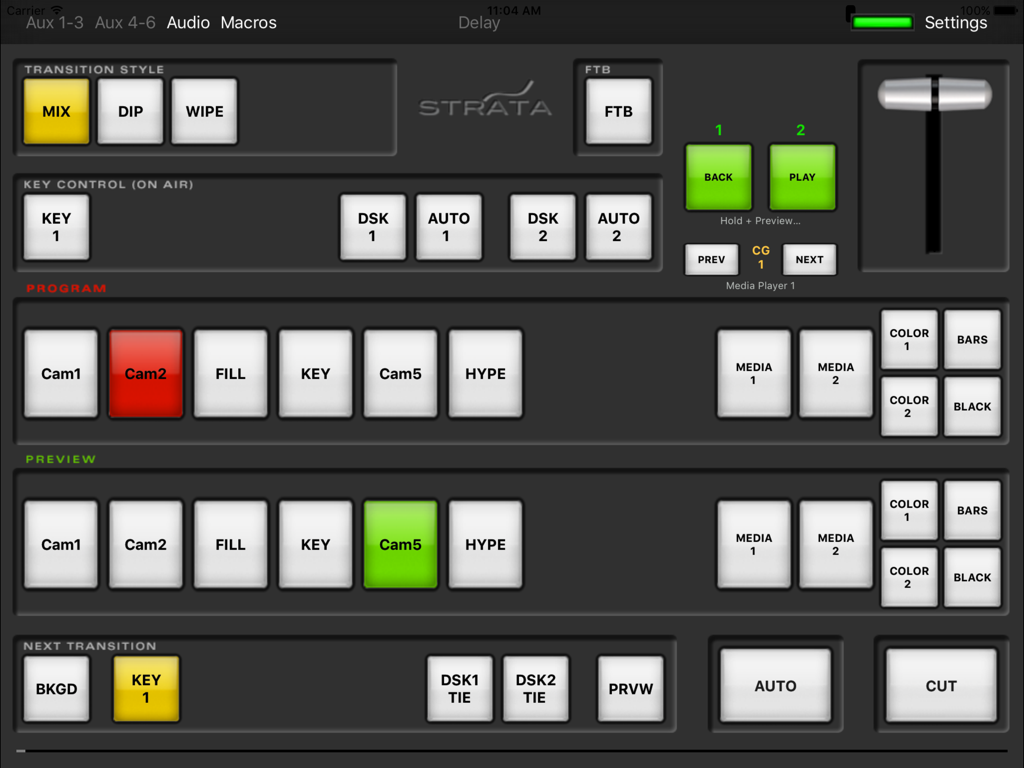The width and height of the screenshot is (1024, 768).
Task: Trigger FTB fade to black
Action: (618, 112)
